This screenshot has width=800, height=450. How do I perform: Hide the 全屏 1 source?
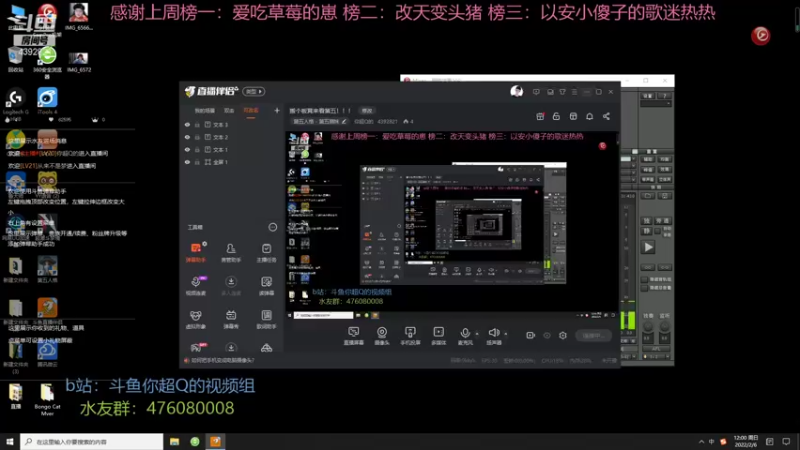tap(187, 162)
